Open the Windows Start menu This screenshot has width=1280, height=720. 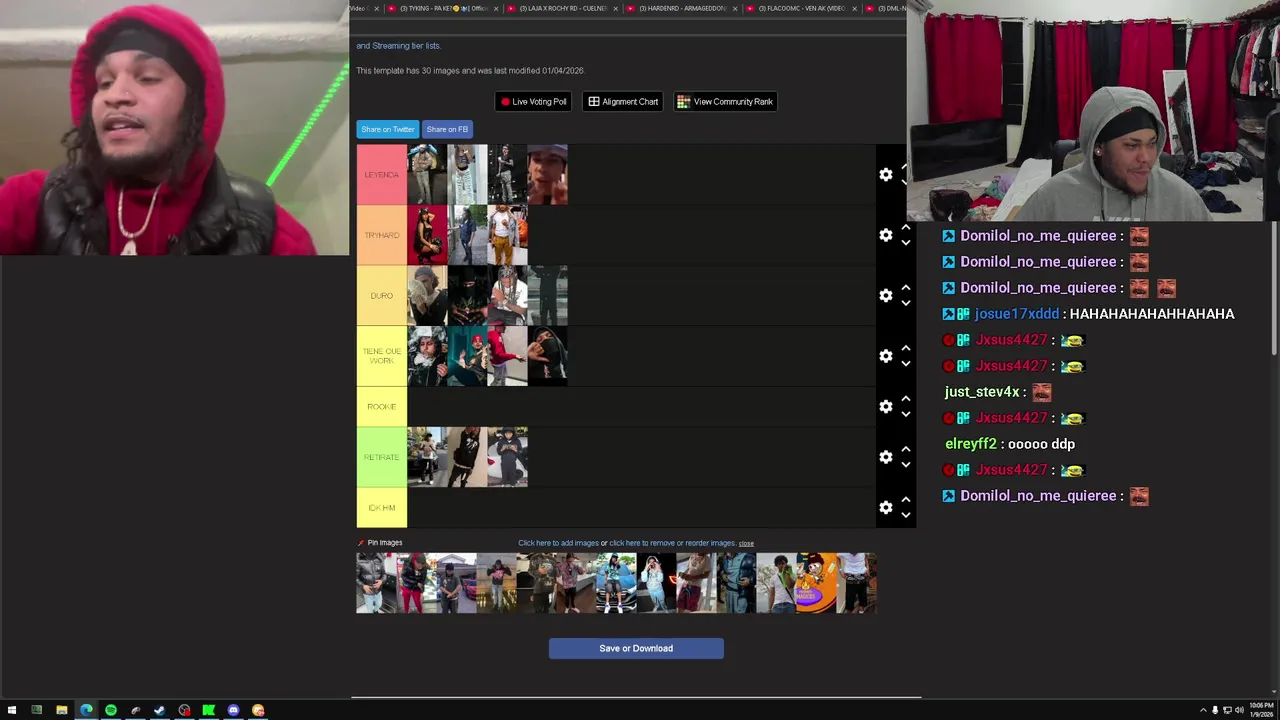pyautogui.click(x=12, y=710)
